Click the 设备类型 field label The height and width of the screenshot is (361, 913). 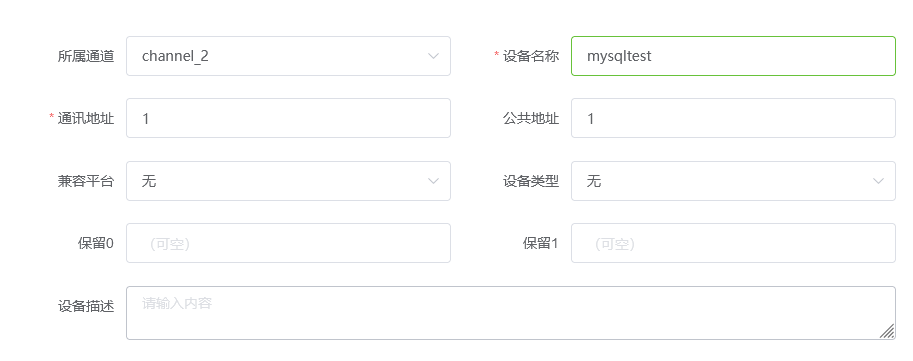click(x=531, y=181)
